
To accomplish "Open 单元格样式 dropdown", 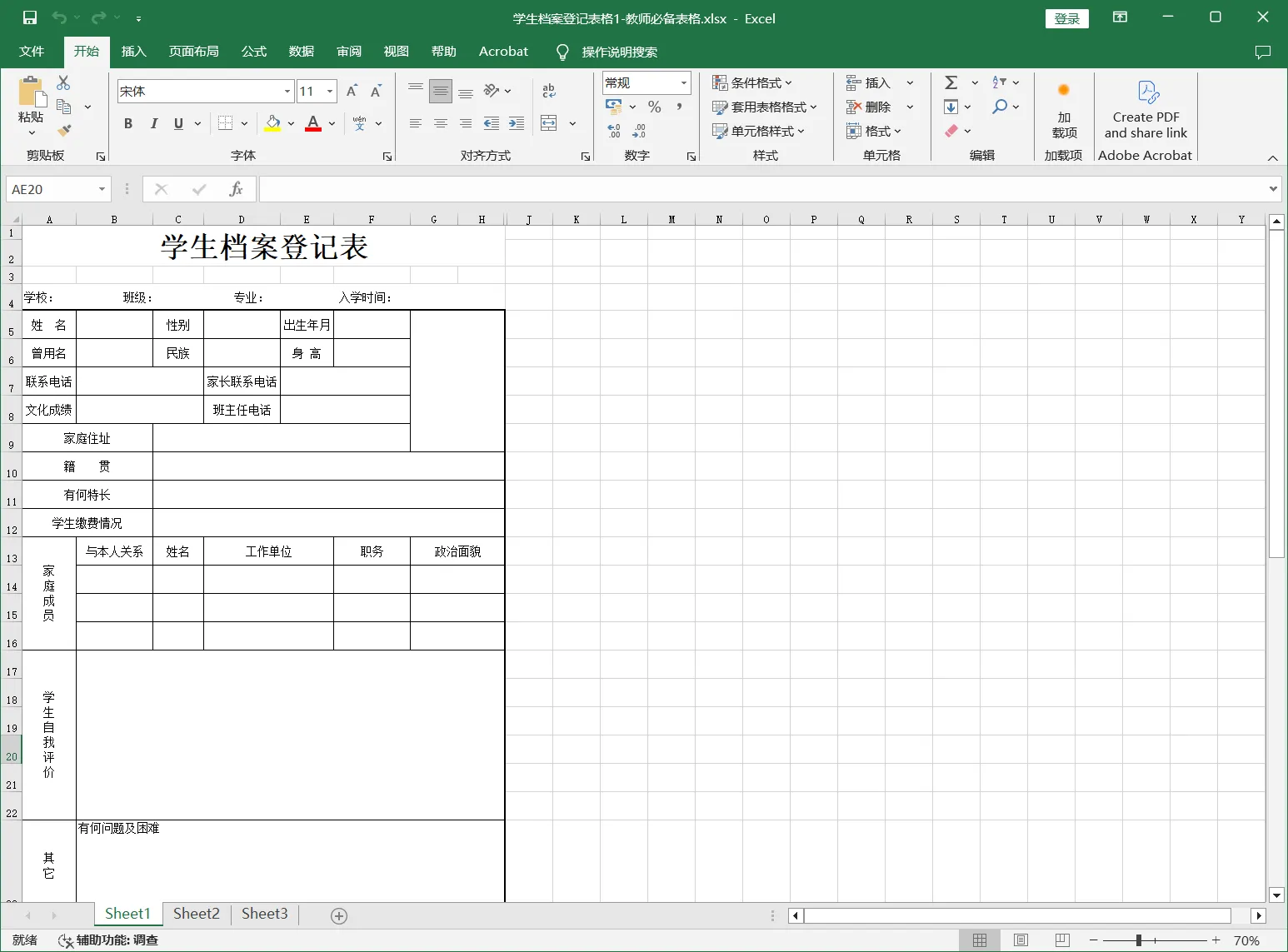I will click(x=759, y=131).
